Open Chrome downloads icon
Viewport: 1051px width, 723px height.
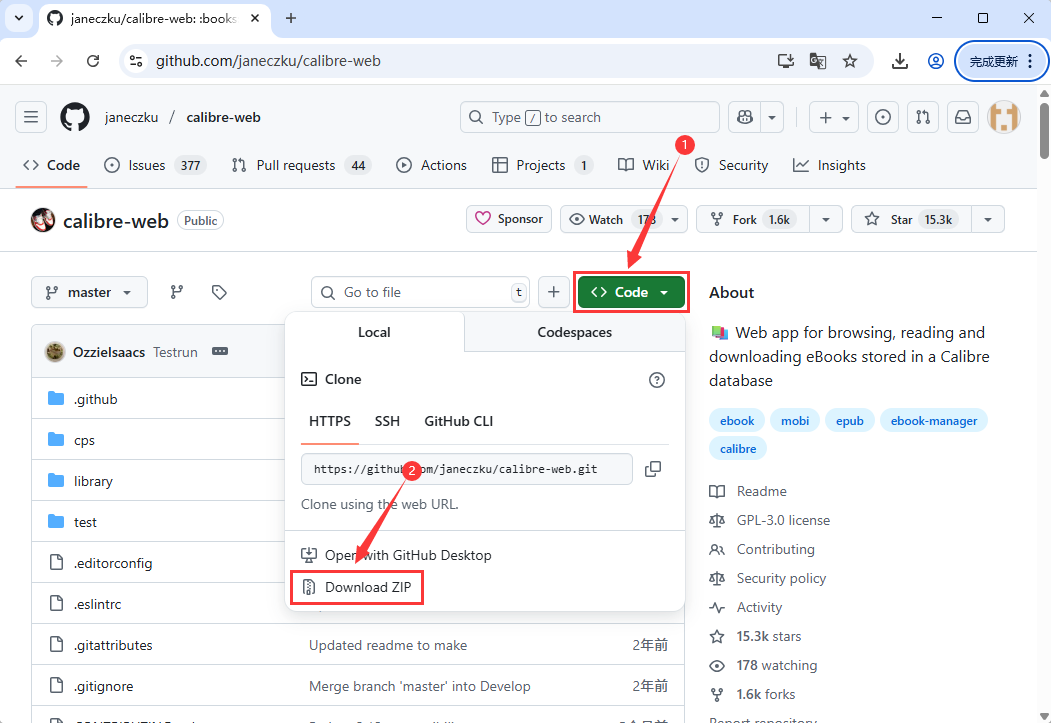[x=900, y=61]
